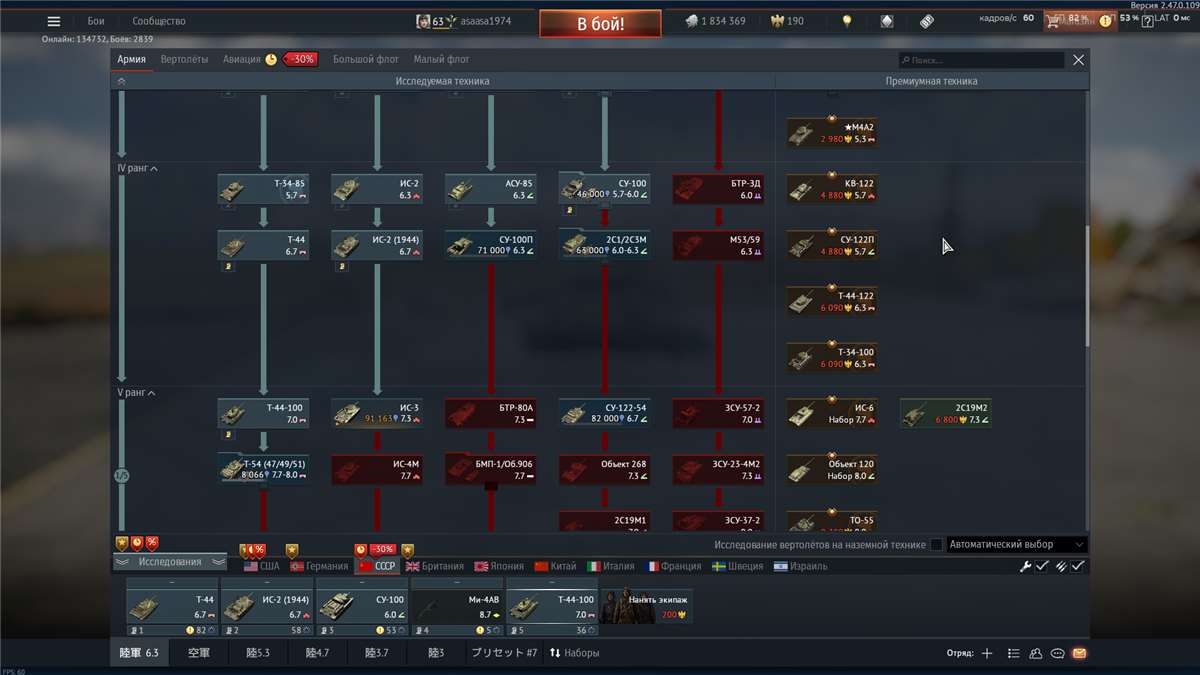Click the lightbulb icon in top bar

pyautogui.click(x=846, y=21)
